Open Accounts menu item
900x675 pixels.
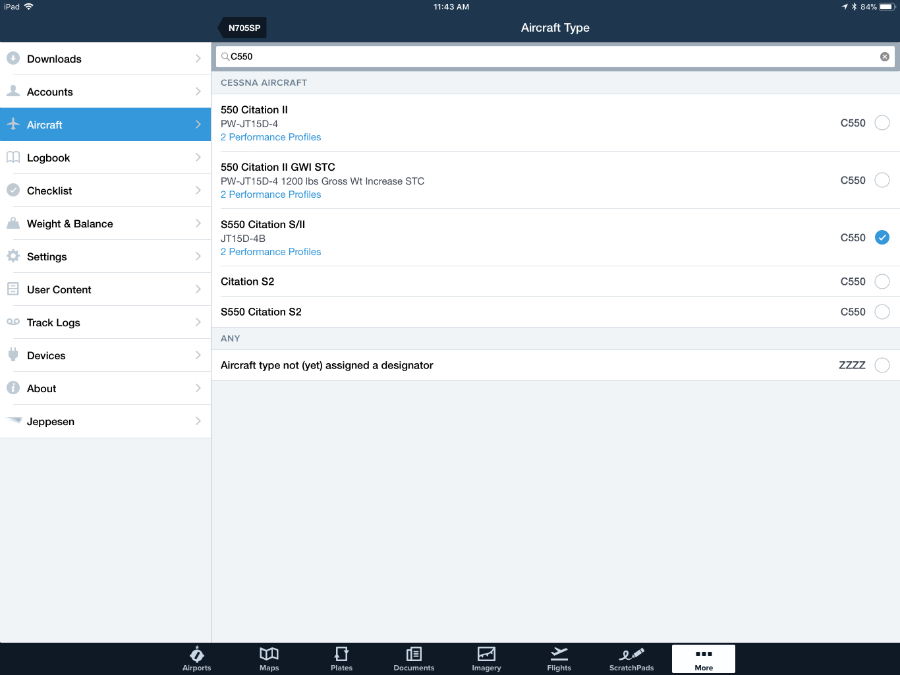click(x=106, y=91)
